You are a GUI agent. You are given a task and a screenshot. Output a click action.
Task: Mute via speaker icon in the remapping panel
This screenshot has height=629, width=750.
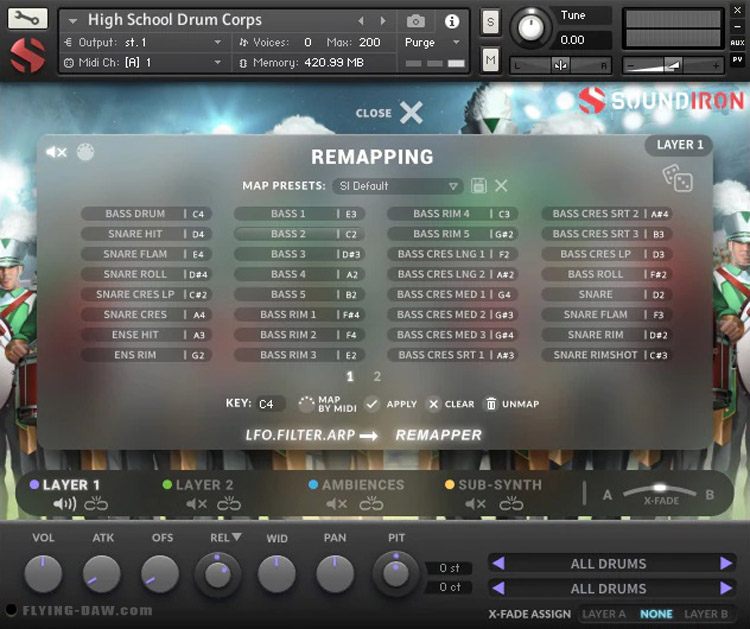[56, 152]
